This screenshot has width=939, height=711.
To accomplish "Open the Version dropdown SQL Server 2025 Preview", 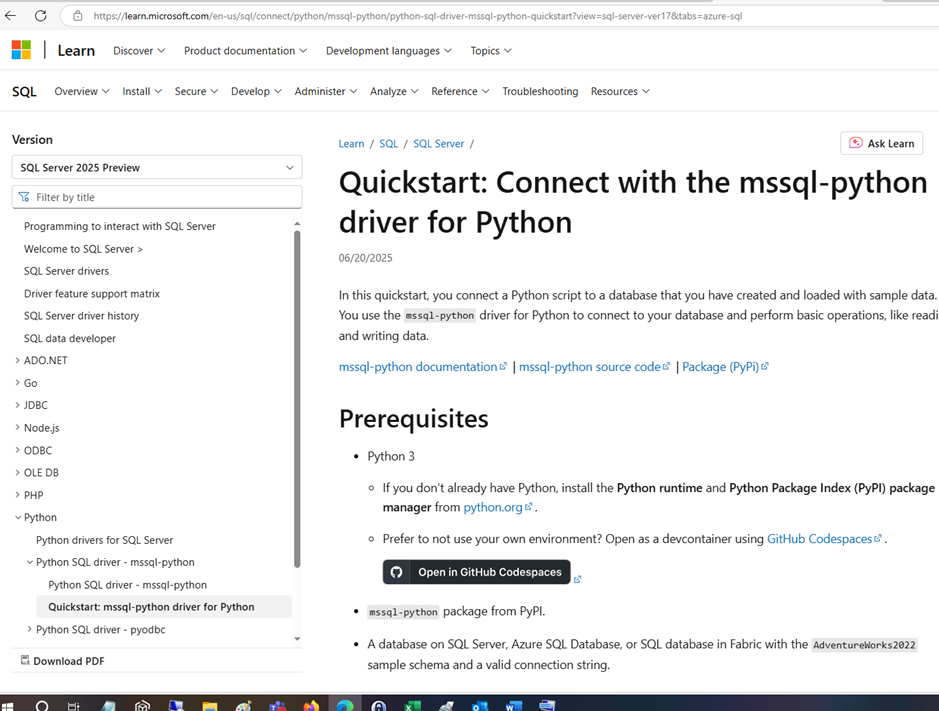I will pyautogui.click(x=157, y=168).
